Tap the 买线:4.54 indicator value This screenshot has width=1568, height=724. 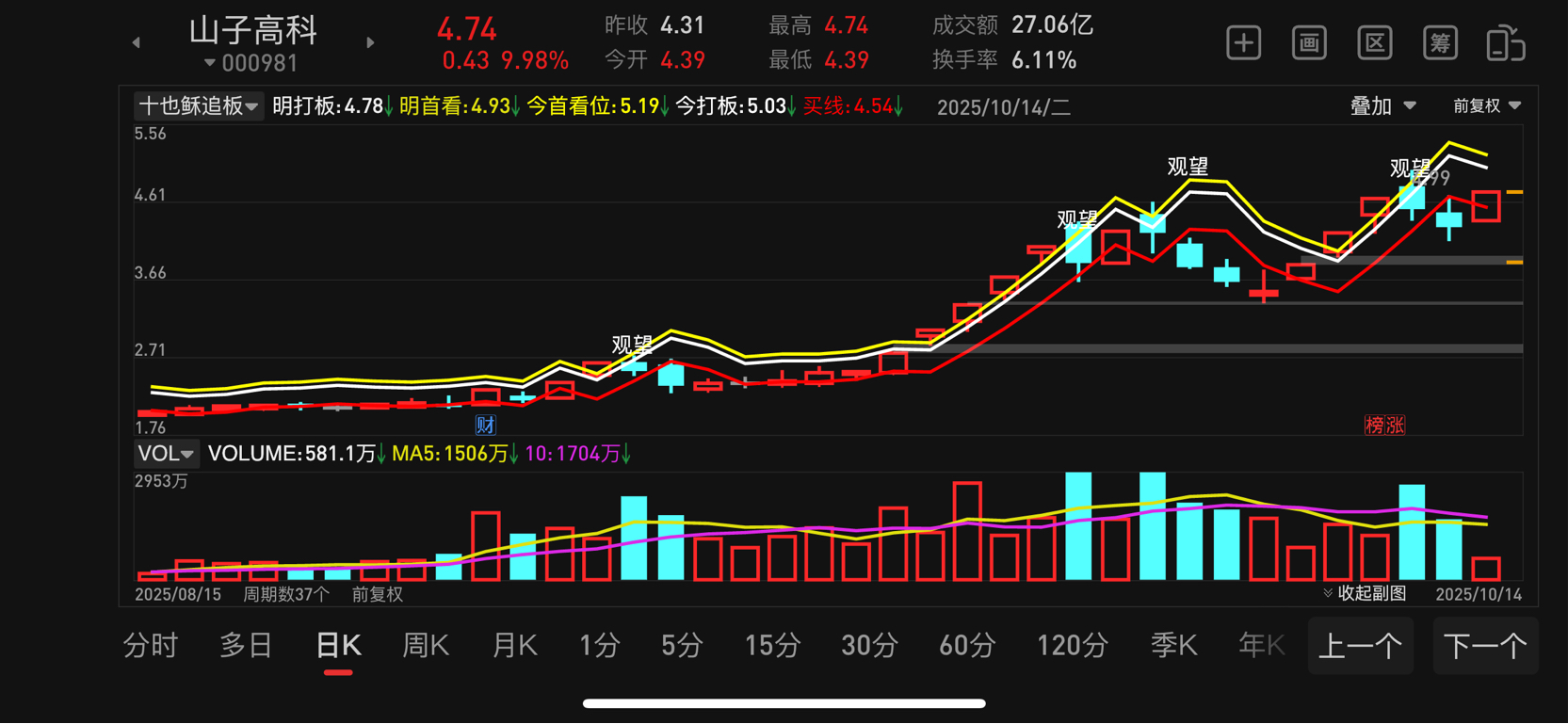tap(853, 106)
